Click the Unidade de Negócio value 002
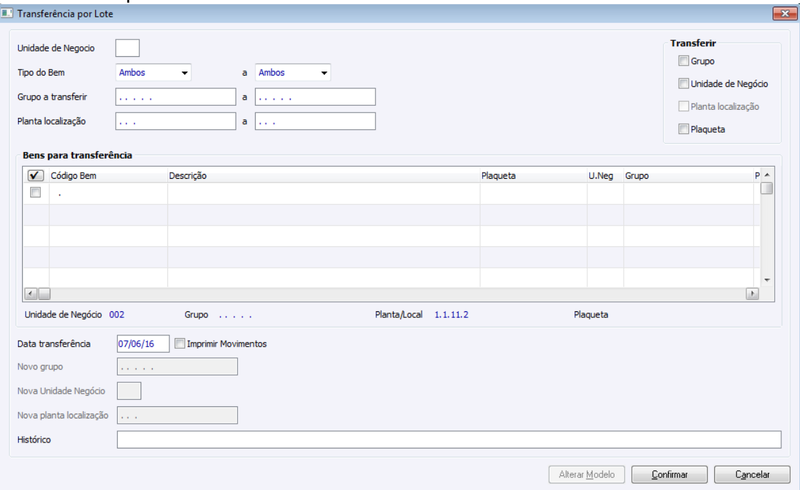This screenshot has height=490, width=800. click(117, 314)
